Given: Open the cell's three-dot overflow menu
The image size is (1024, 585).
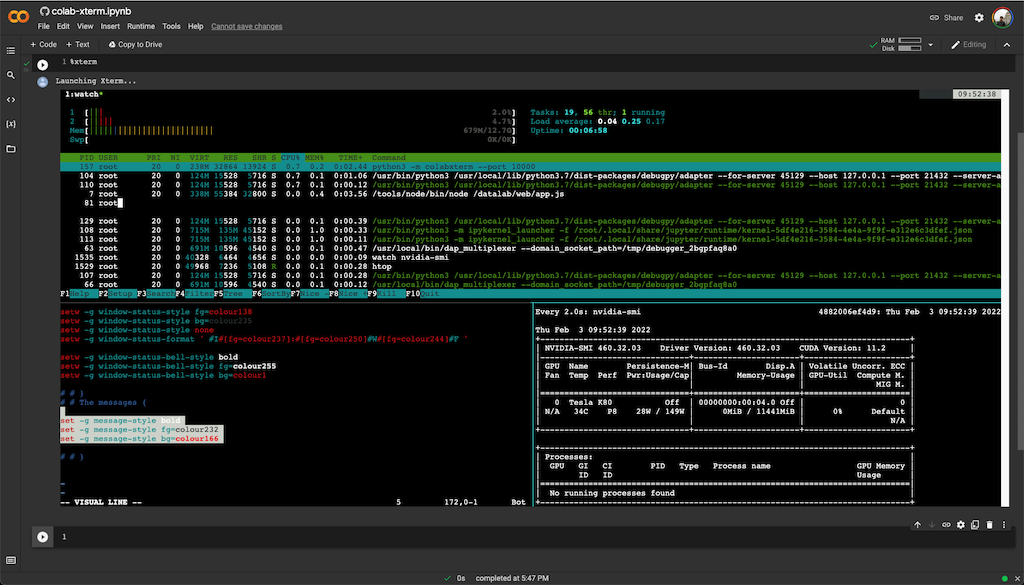Looking at the screenshot, I should point(1004,524).
